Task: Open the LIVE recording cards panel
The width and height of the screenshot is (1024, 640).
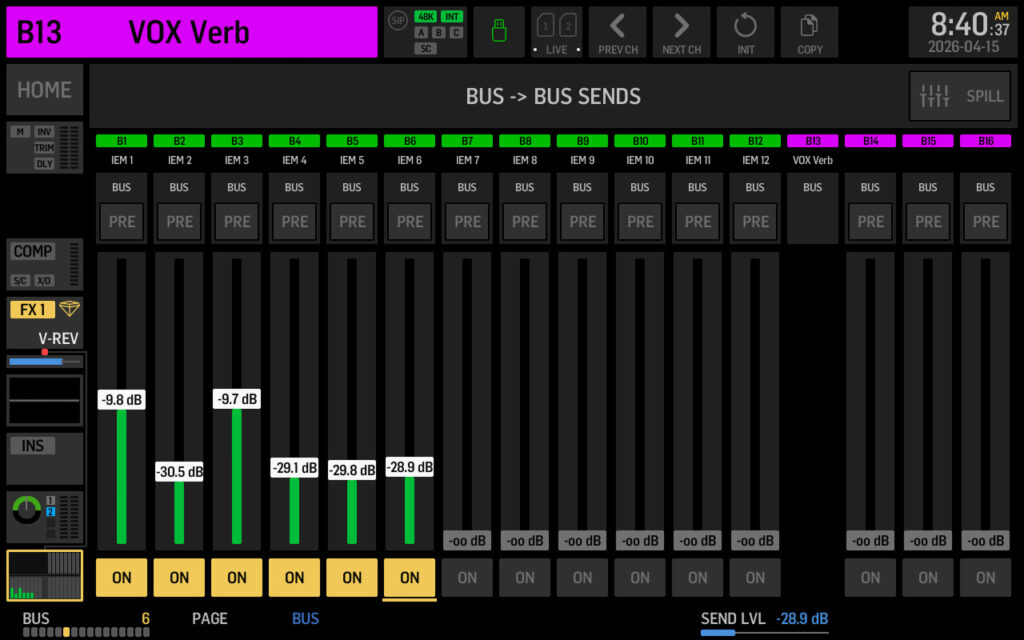Action: [x=556, y=32]
